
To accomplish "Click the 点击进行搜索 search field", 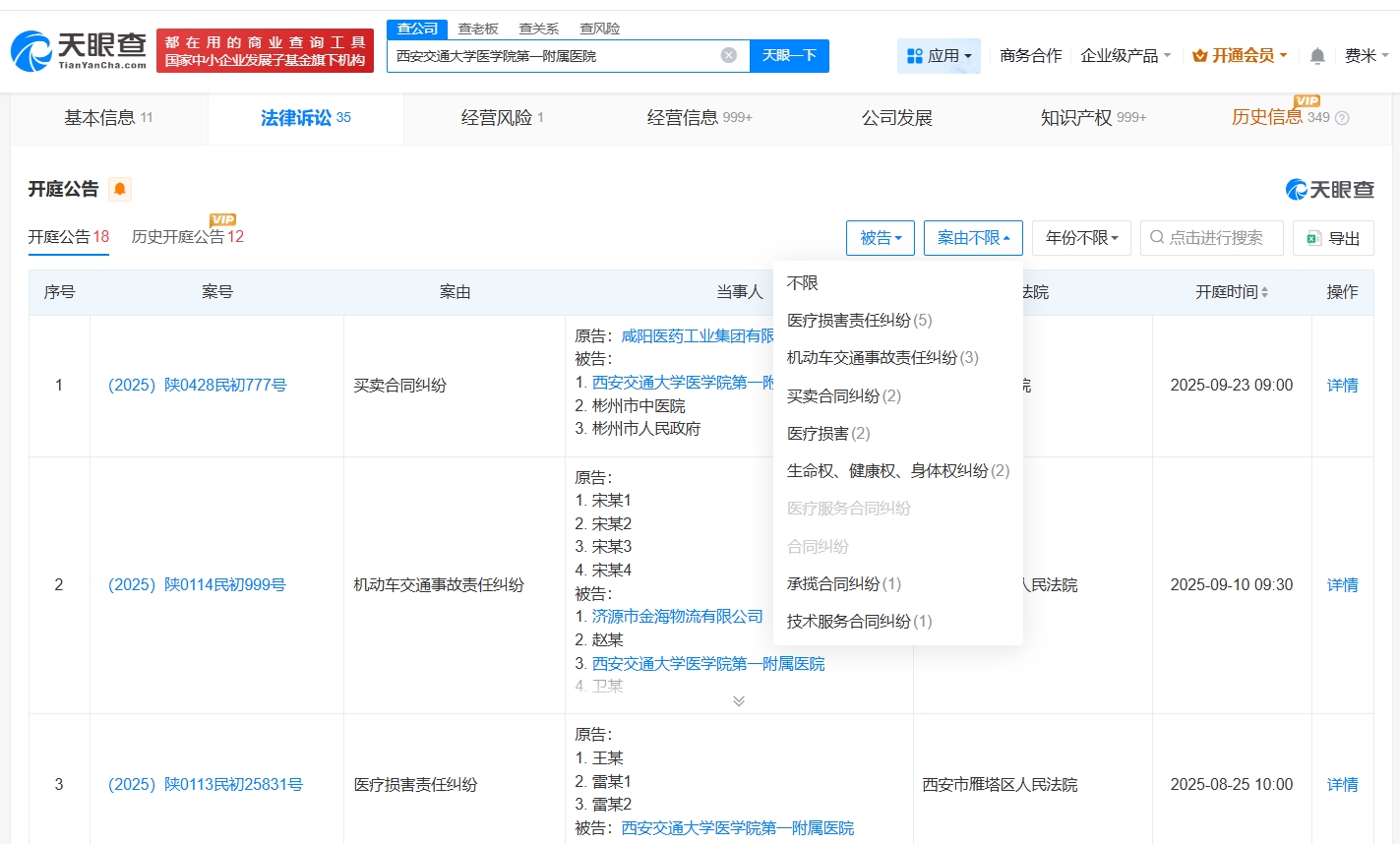I will pos(1212,237).
